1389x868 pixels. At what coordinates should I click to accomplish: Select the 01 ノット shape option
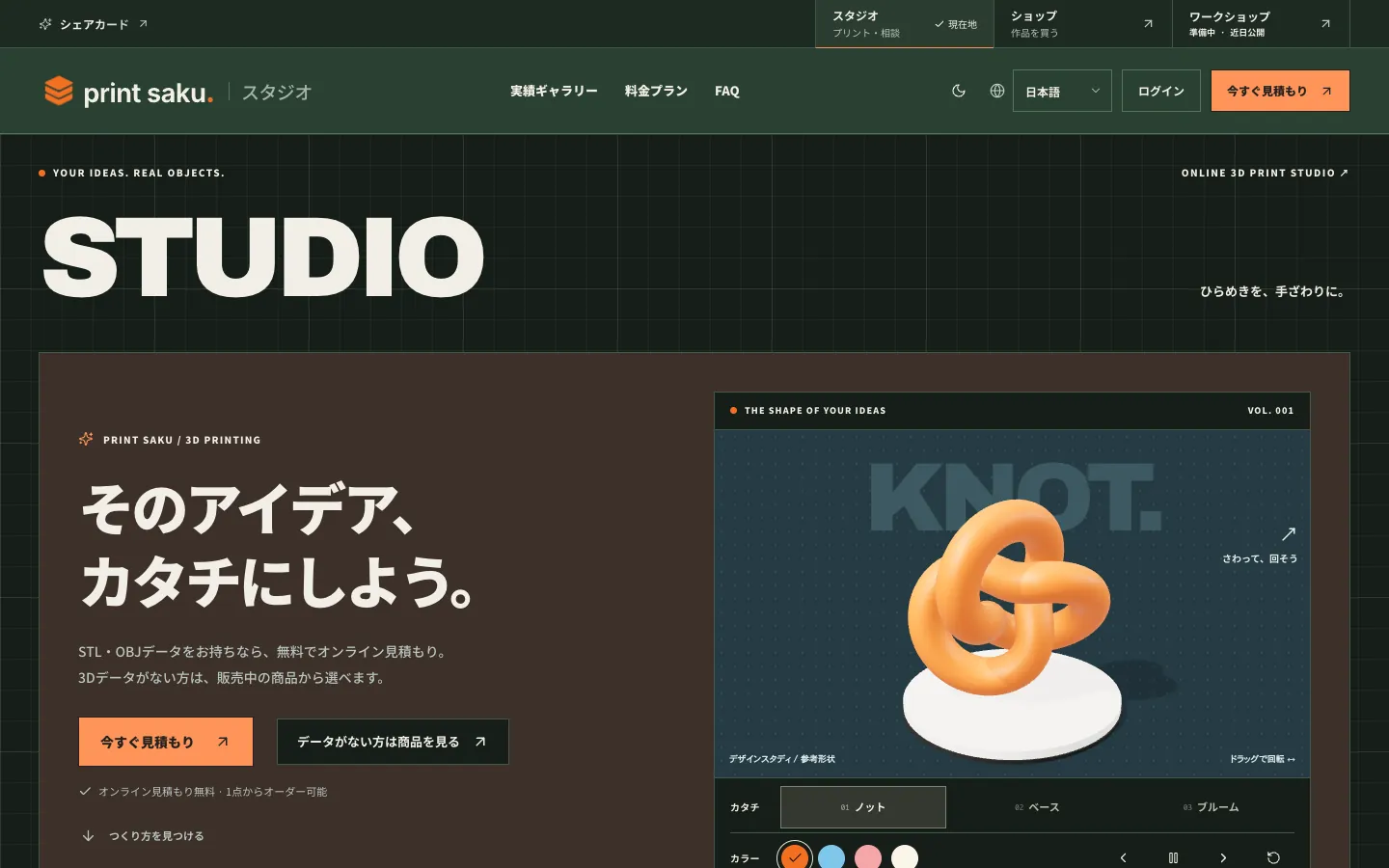pyautogui.click(x=863, y=807)
